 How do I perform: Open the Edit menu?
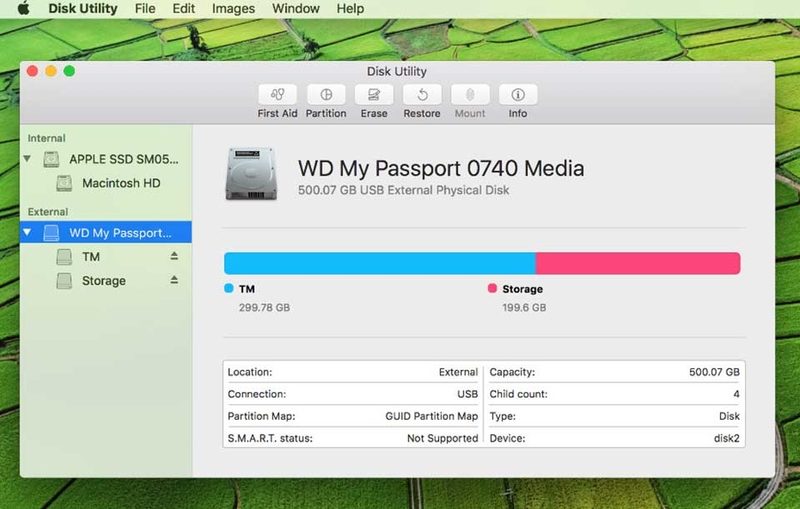click(184, 9)
